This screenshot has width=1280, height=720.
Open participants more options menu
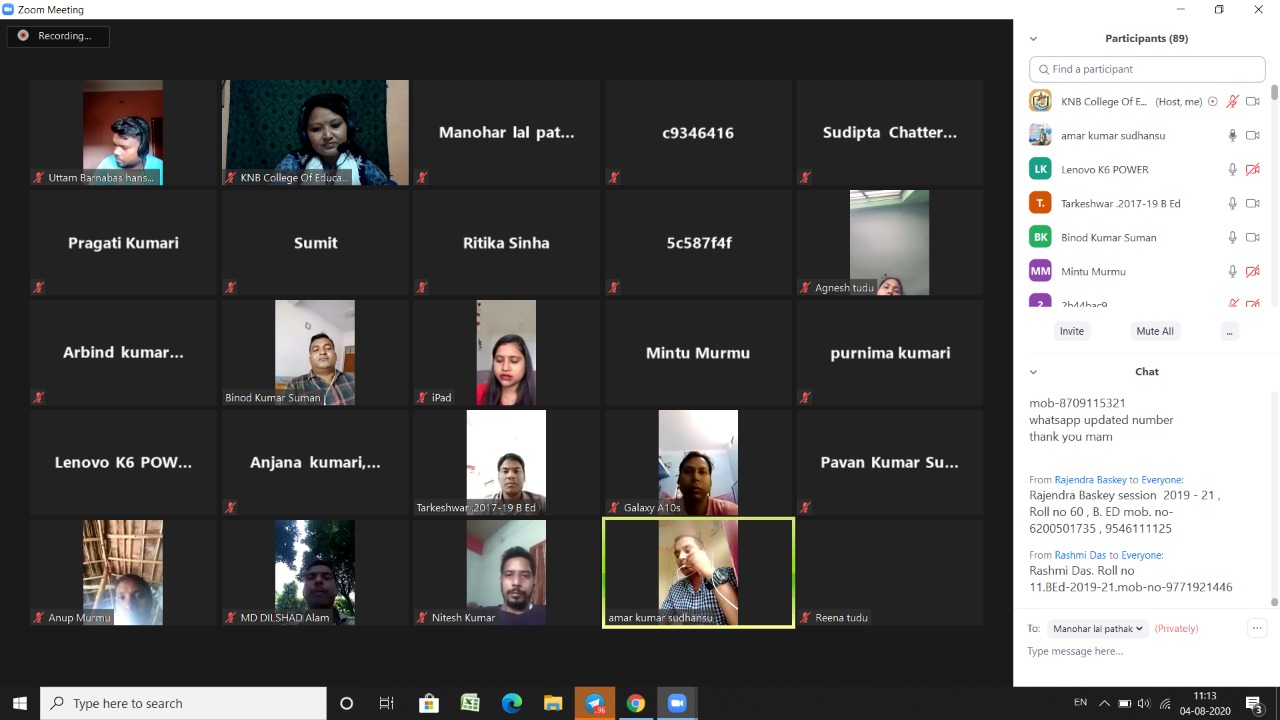(x=1229, y=331)
